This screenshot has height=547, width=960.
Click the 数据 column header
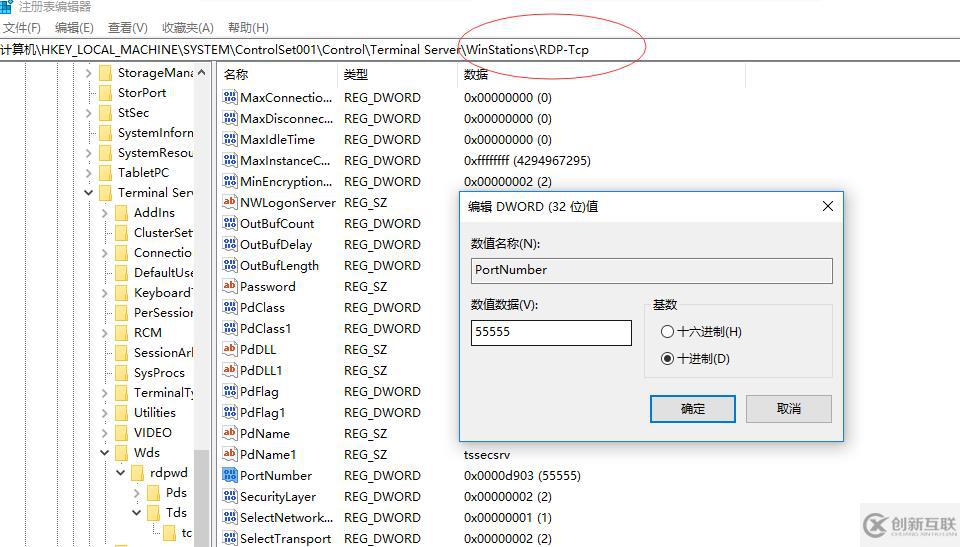[601, 75]
